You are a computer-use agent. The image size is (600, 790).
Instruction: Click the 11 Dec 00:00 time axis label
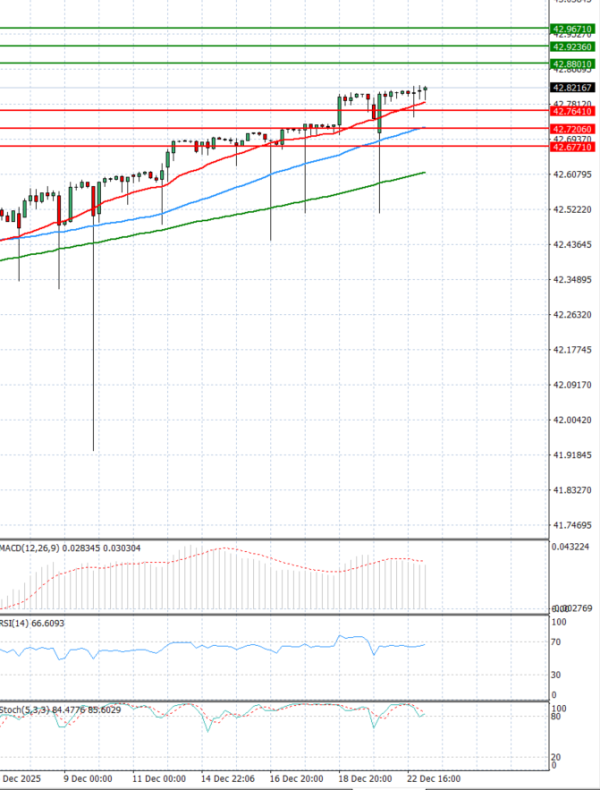pyautogui.click(x=160, y=777)
